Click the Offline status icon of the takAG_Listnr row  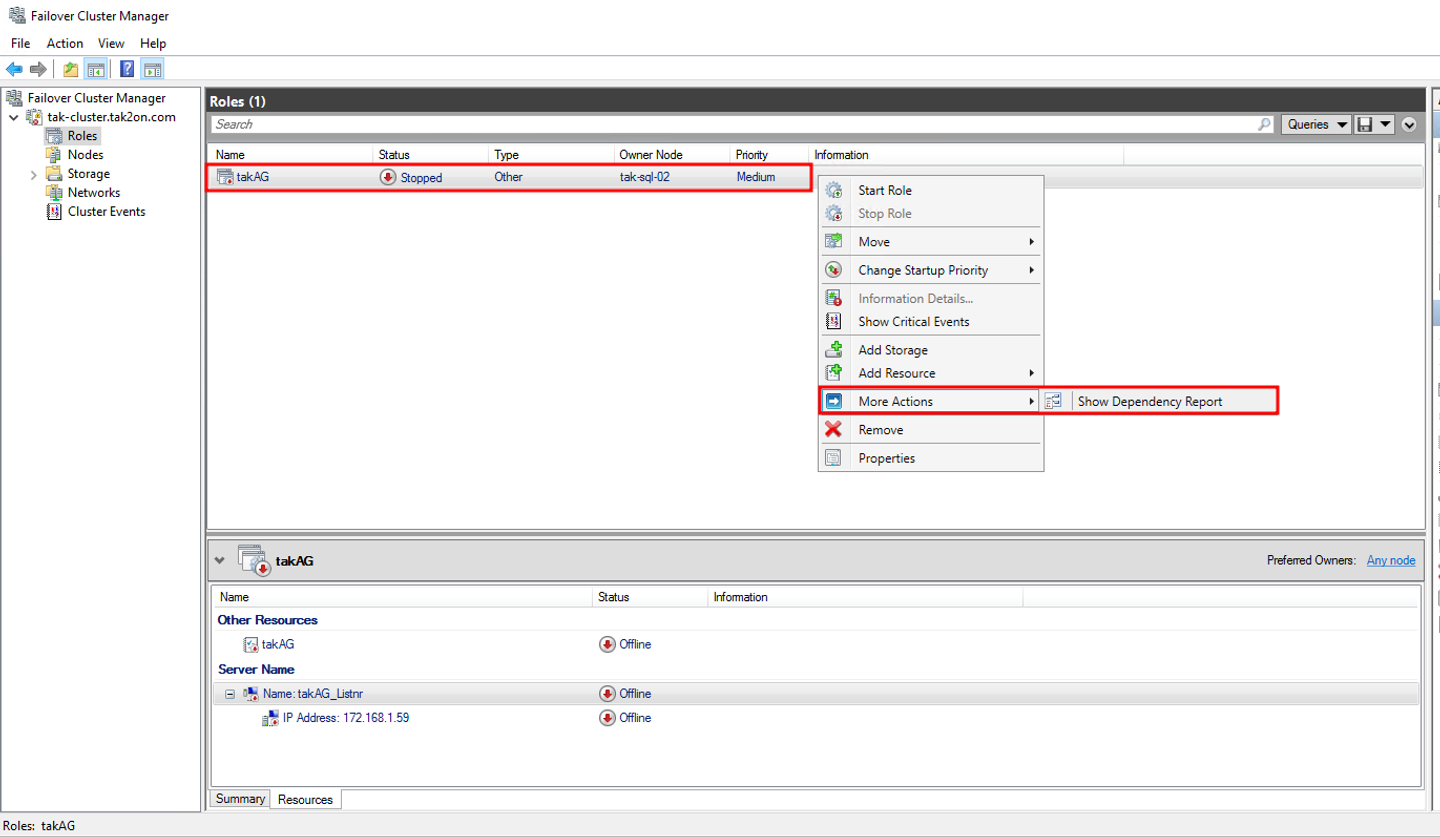(x=607, y=694)
